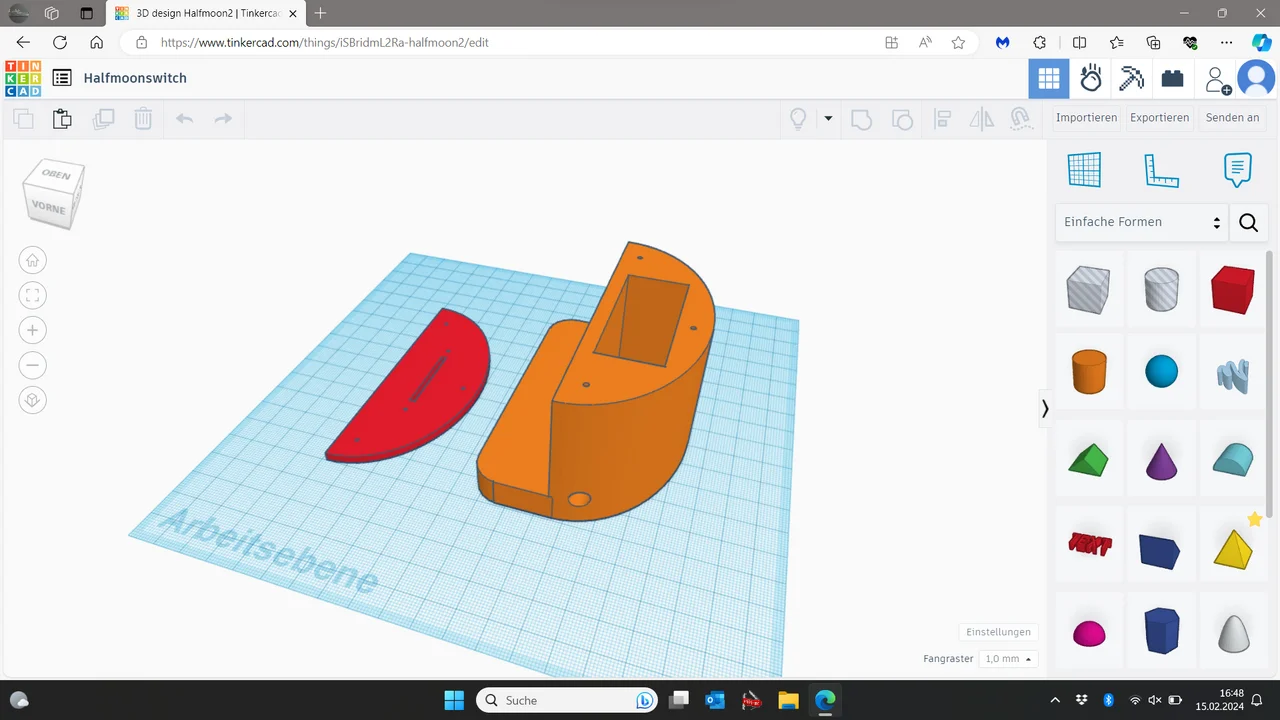Open the Bricks mode pickaxe icon
Image resolution: width=1280 pixels, height=720 pixels.
pyautogui.click(x=1131, y=78)
